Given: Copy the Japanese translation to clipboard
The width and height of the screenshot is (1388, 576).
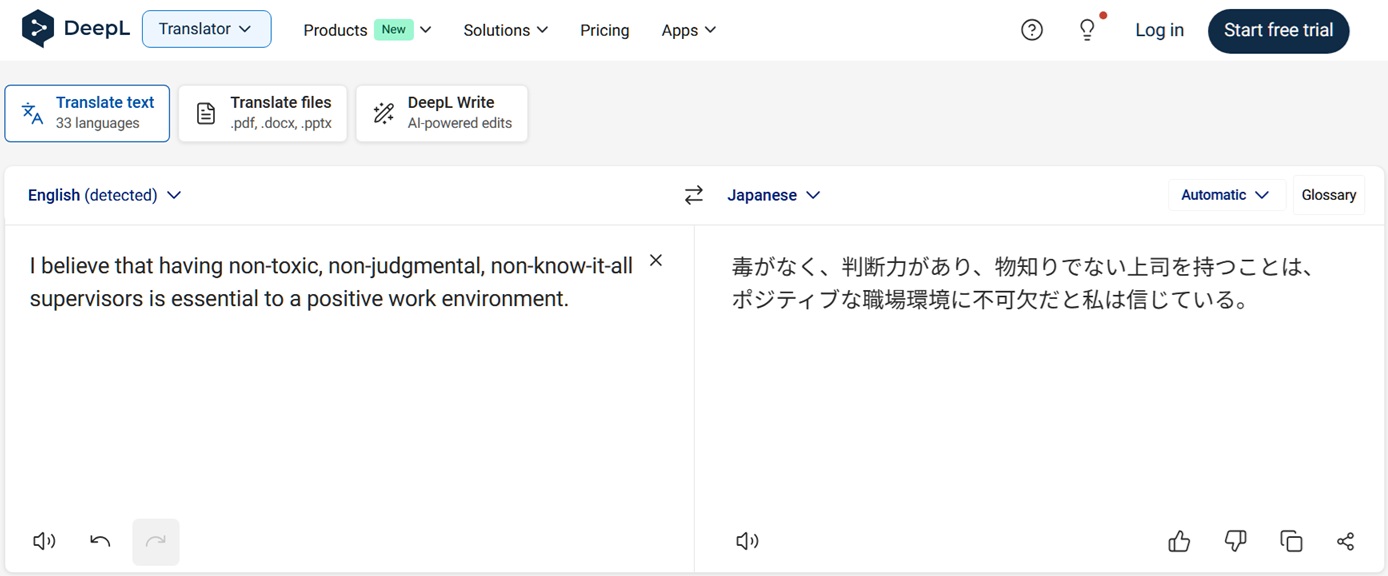Looking at the screenshot, I should point(1291,541).
